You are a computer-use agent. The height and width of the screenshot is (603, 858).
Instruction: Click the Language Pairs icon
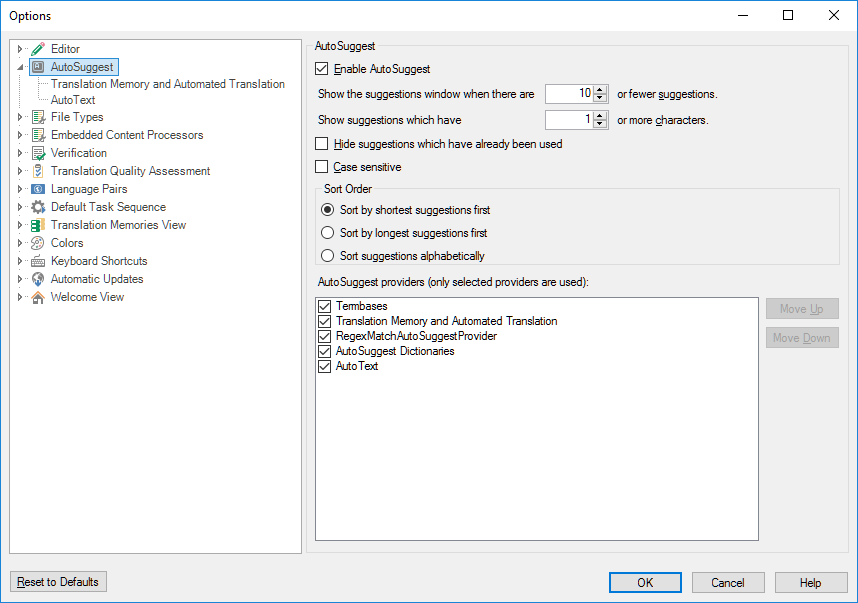(38, 189)
